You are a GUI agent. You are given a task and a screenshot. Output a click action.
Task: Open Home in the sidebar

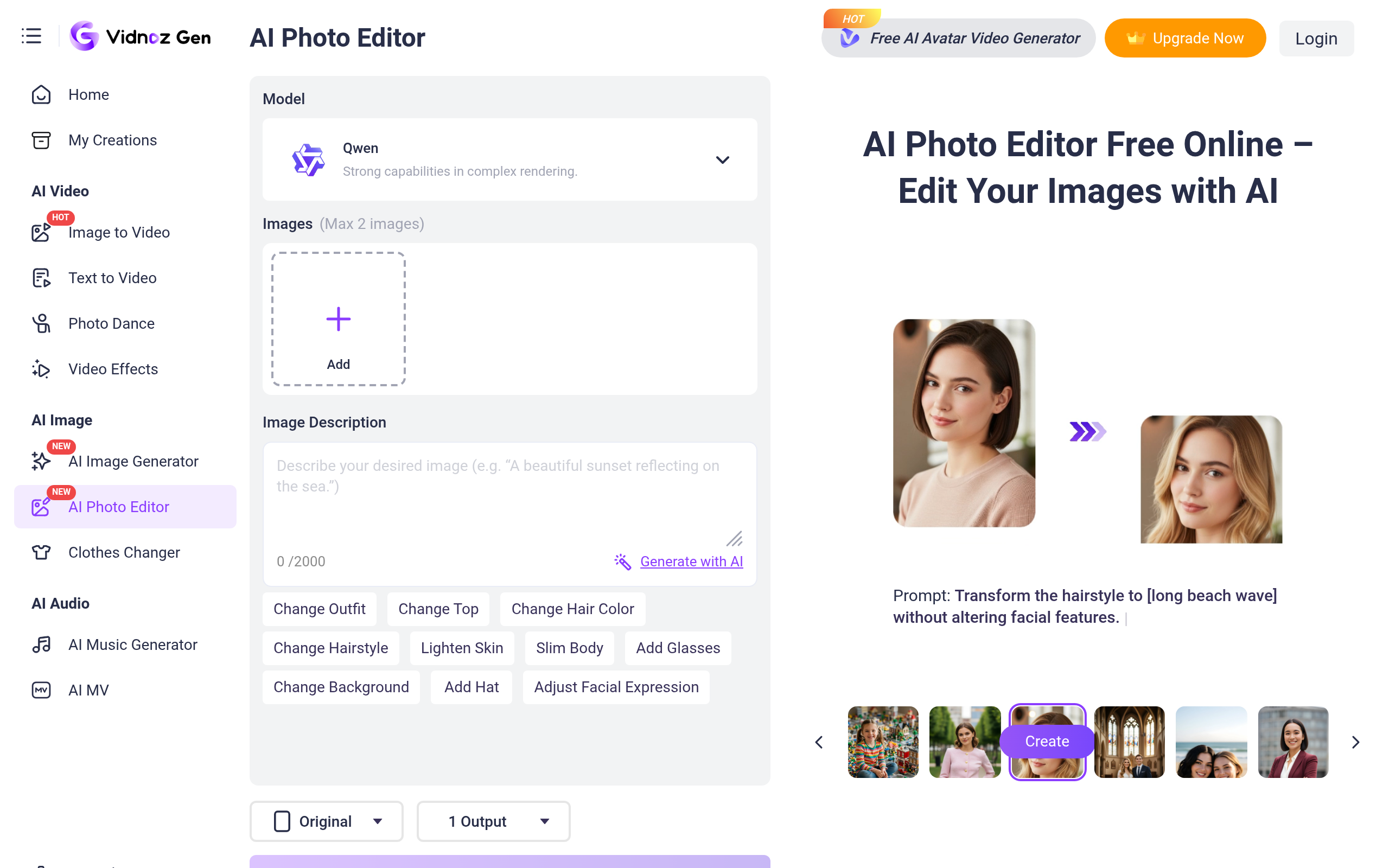(125, 94)
